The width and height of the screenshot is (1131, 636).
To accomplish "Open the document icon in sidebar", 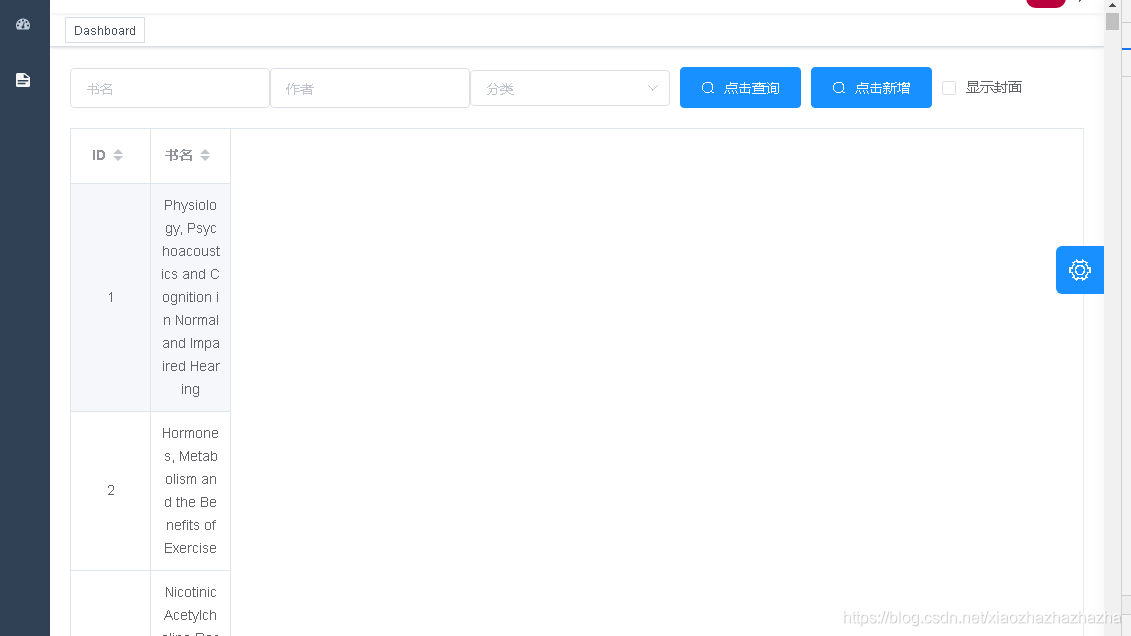I will [23, 80].
